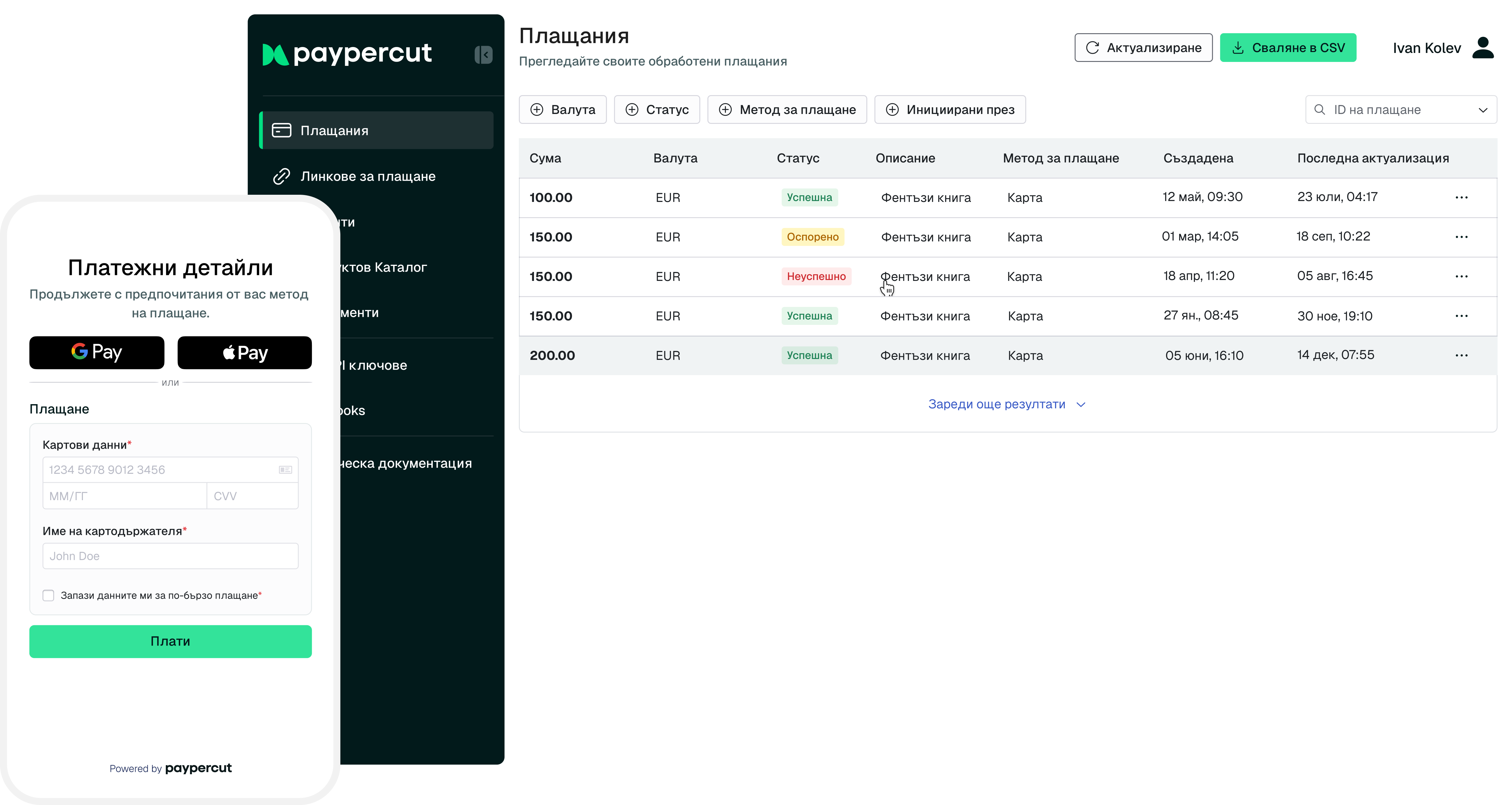The height and width of the screenshot is (805, 1512).
Task: Add the Валута filter
Action: pyautogui.click(x=562, y=110)
